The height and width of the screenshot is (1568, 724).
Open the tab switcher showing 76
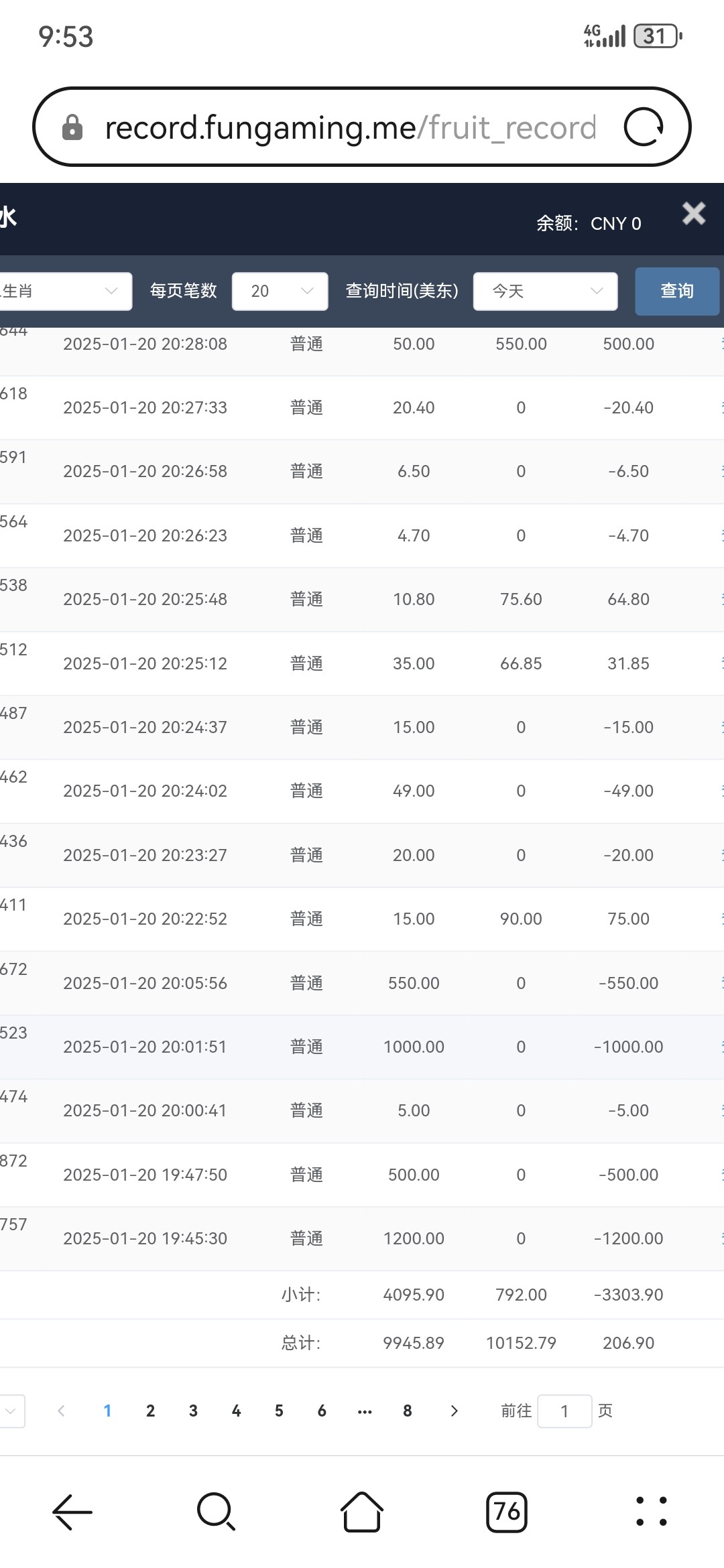[507, 1512]
